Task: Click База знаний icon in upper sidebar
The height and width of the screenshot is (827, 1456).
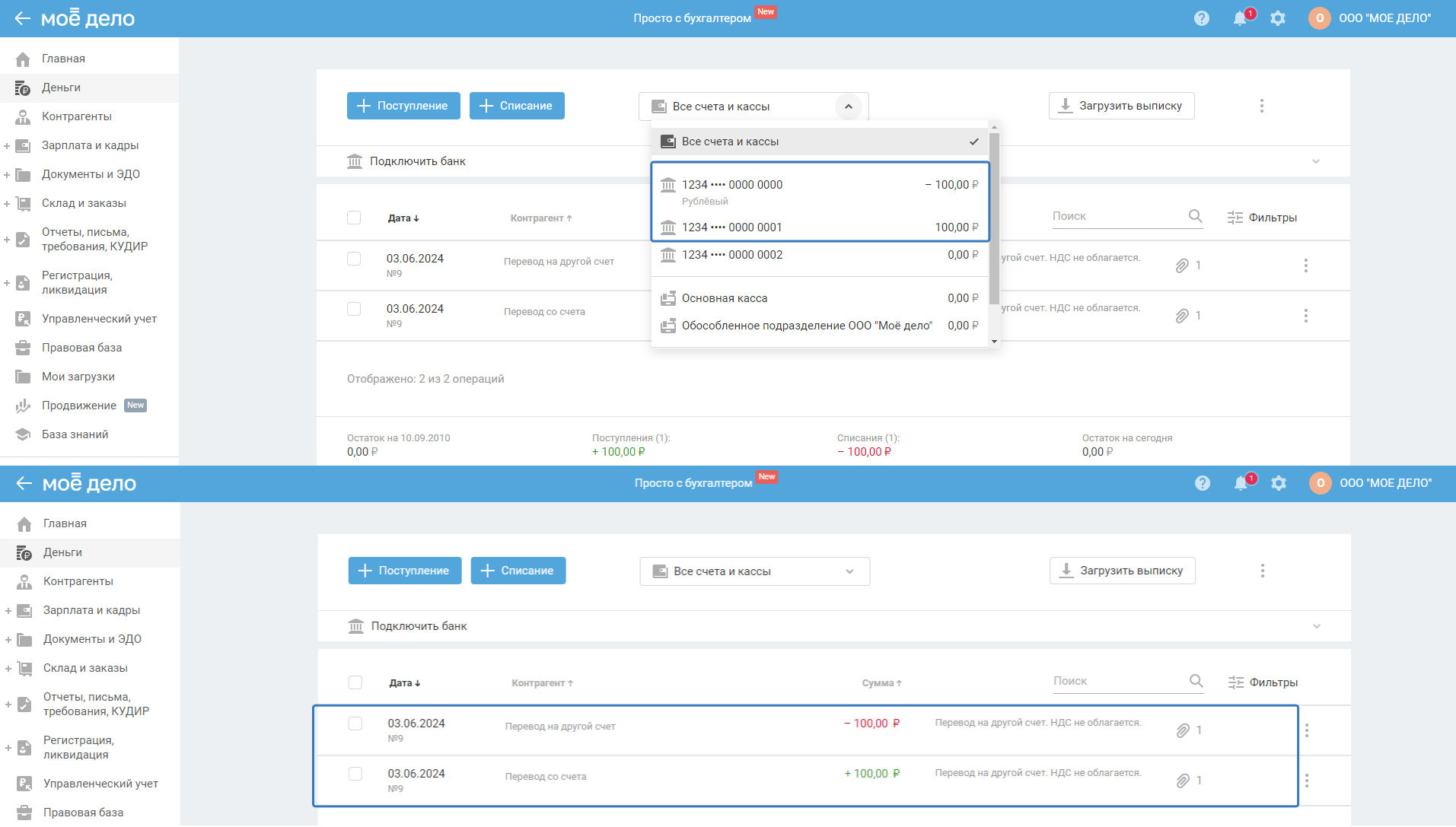Action: (23, 434)
